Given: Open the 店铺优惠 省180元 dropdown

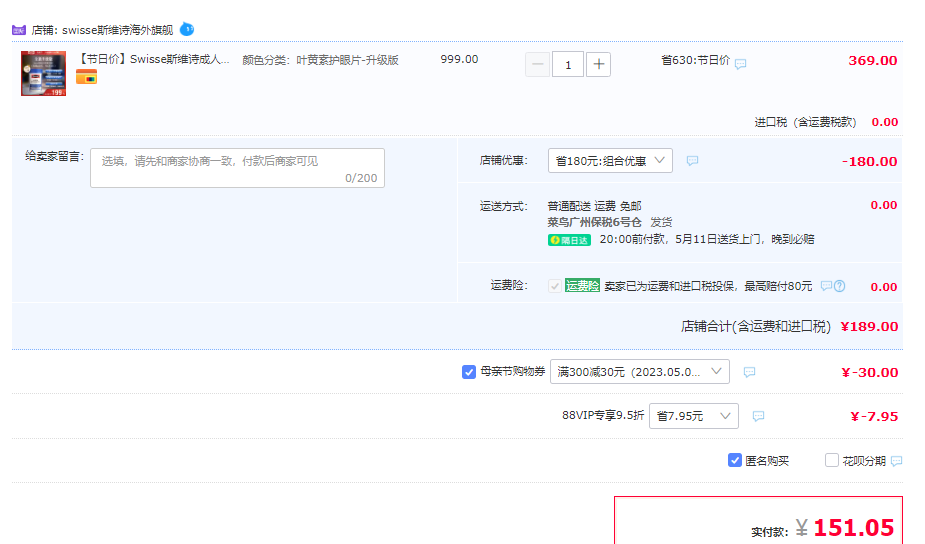Looking at the screenshot, I should pos(610,160).
